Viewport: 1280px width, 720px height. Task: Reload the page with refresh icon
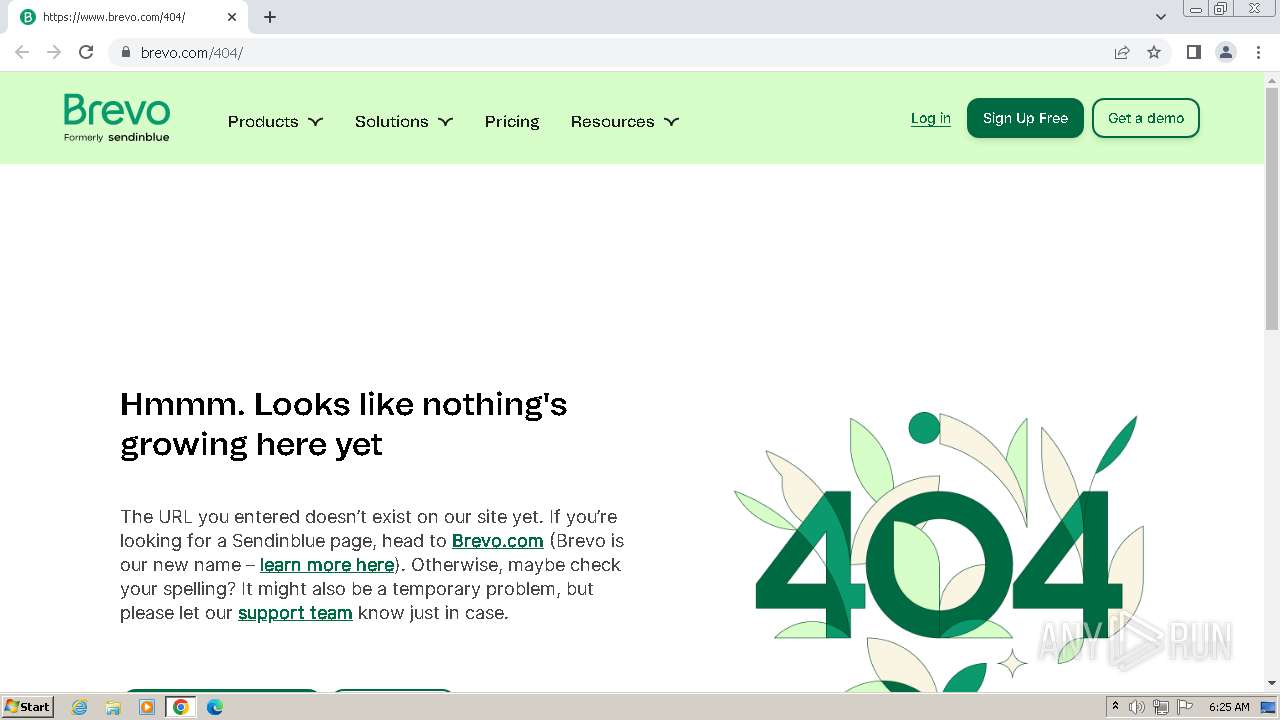point(86,52)
